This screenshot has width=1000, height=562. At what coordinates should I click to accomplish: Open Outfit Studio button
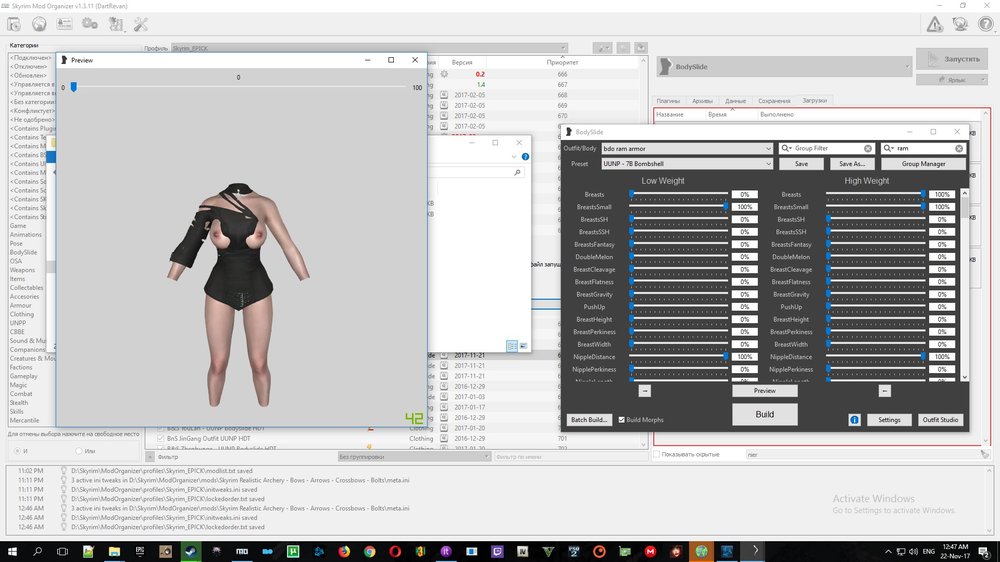[940, 420]
